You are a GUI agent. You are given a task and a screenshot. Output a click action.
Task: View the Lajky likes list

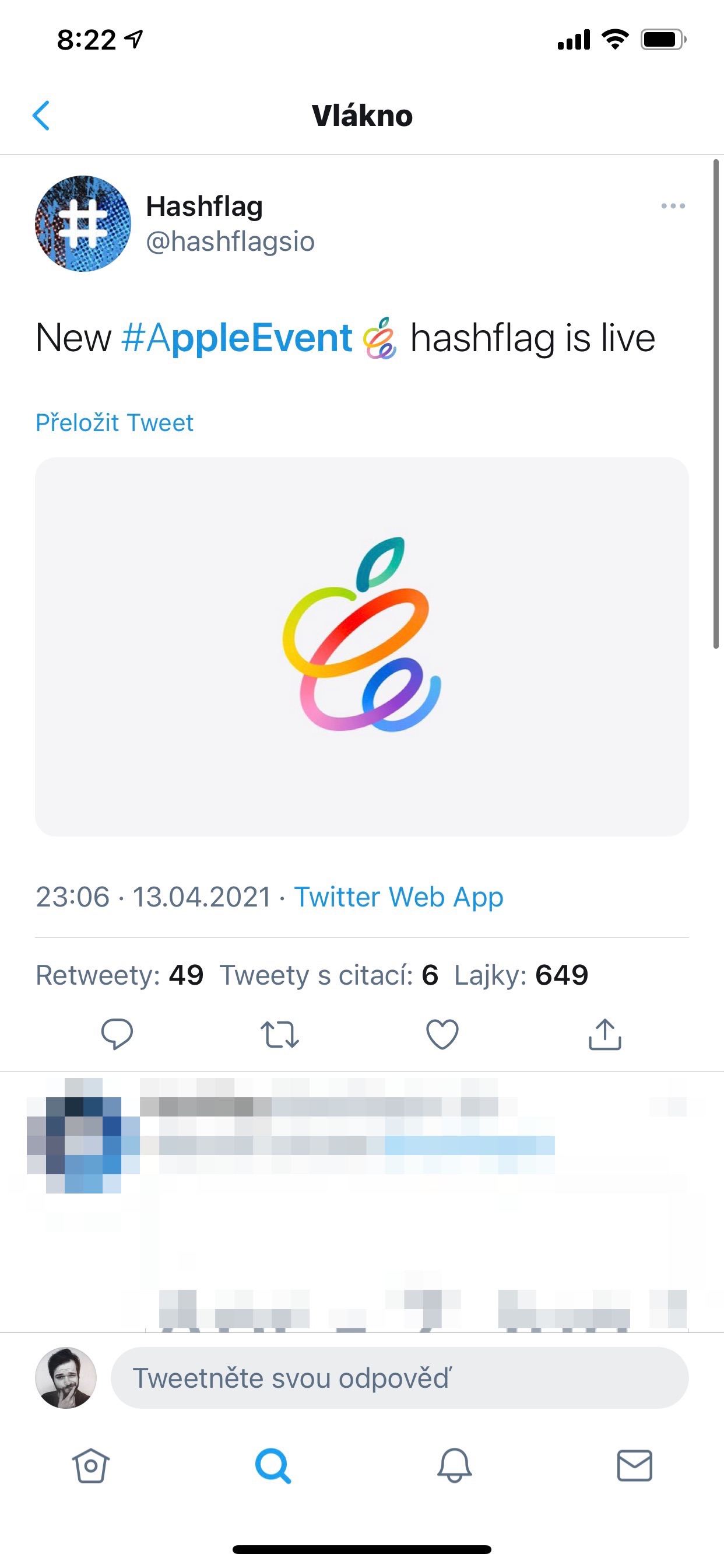click(x=521, y=975)
